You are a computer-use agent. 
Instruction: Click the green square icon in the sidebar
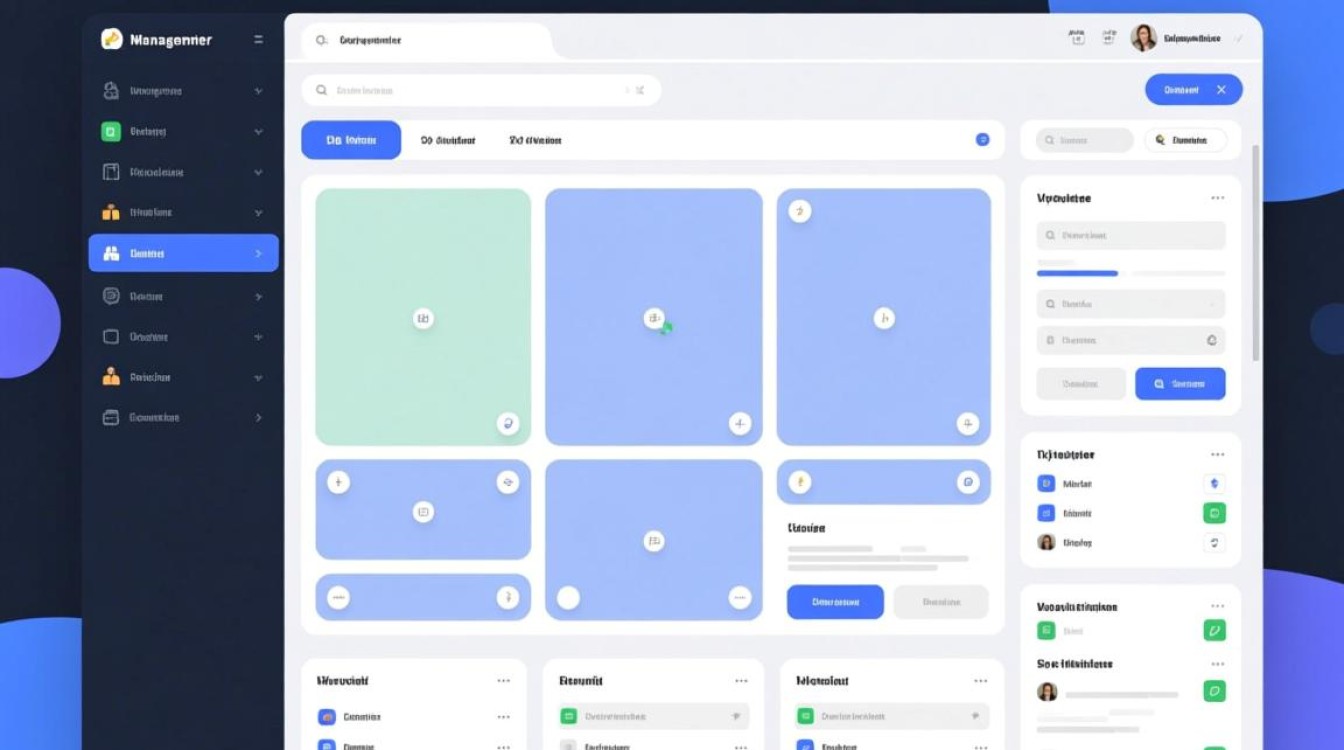point(111,131)
